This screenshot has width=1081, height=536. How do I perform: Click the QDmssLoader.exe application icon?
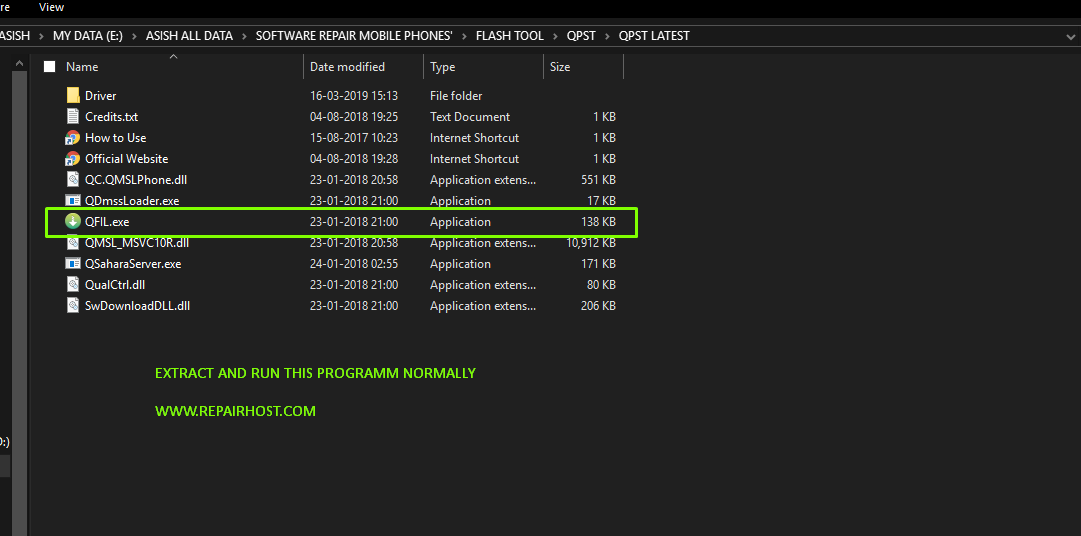[73, 201]
